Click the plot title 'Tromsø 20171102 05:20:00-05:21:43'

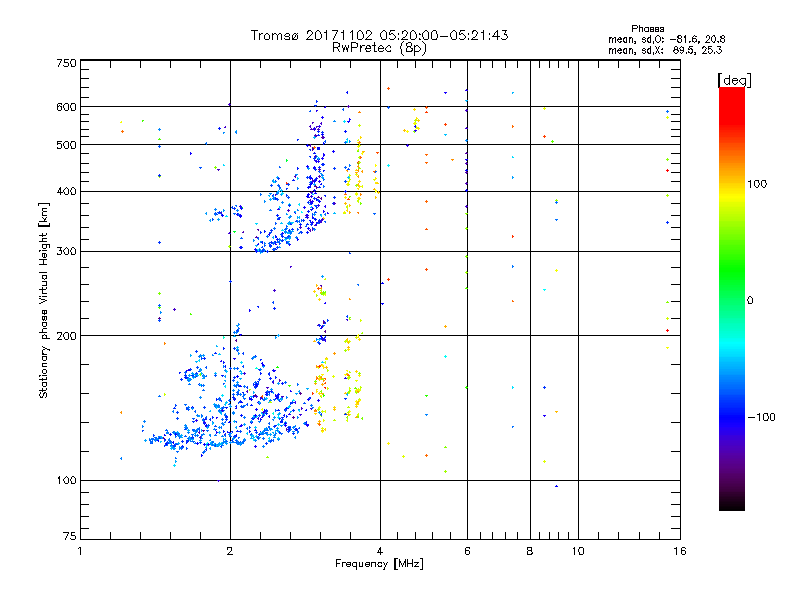379,35
